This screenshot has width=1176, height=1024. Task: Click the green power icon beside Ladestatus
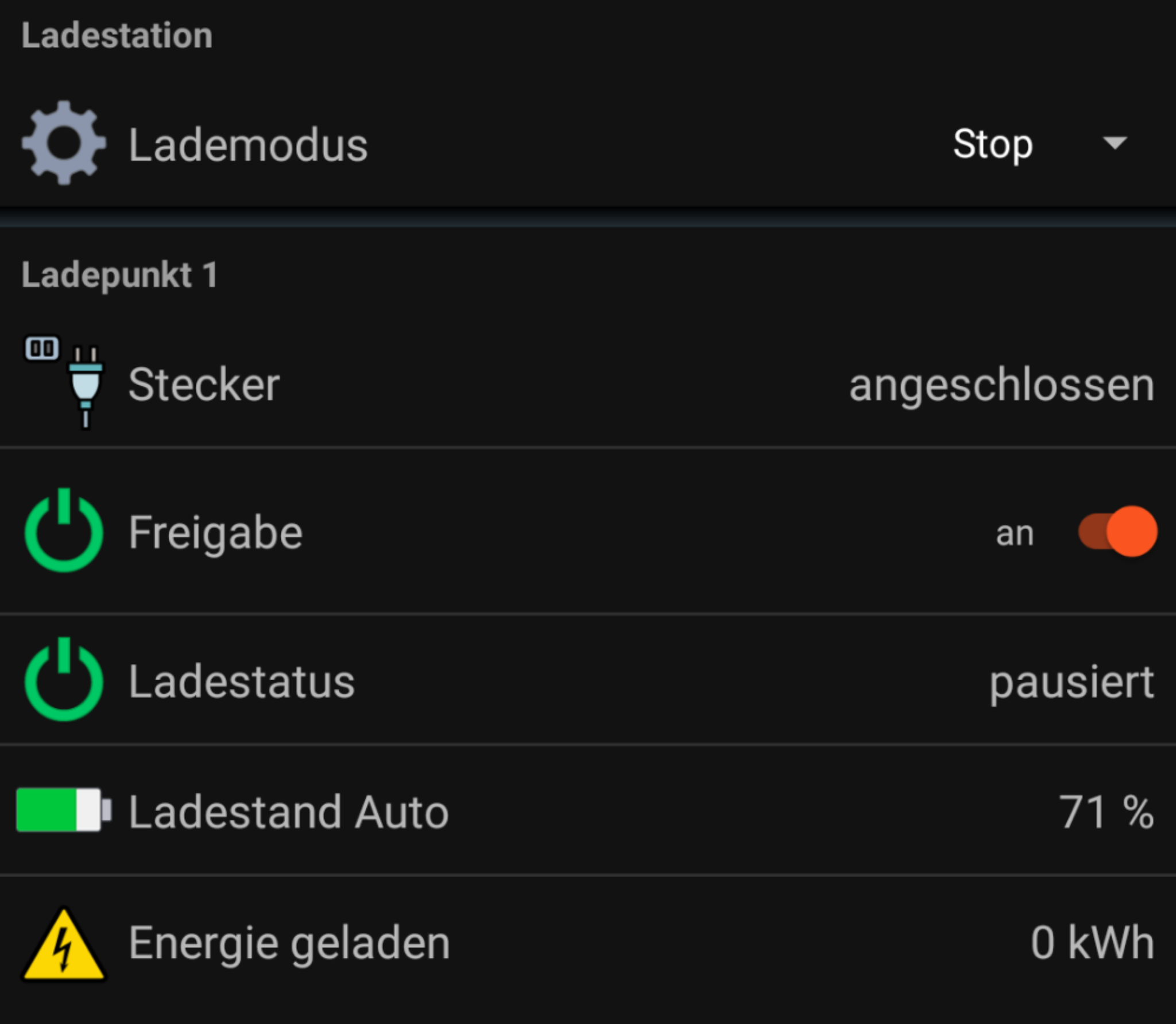coord(64,681)
